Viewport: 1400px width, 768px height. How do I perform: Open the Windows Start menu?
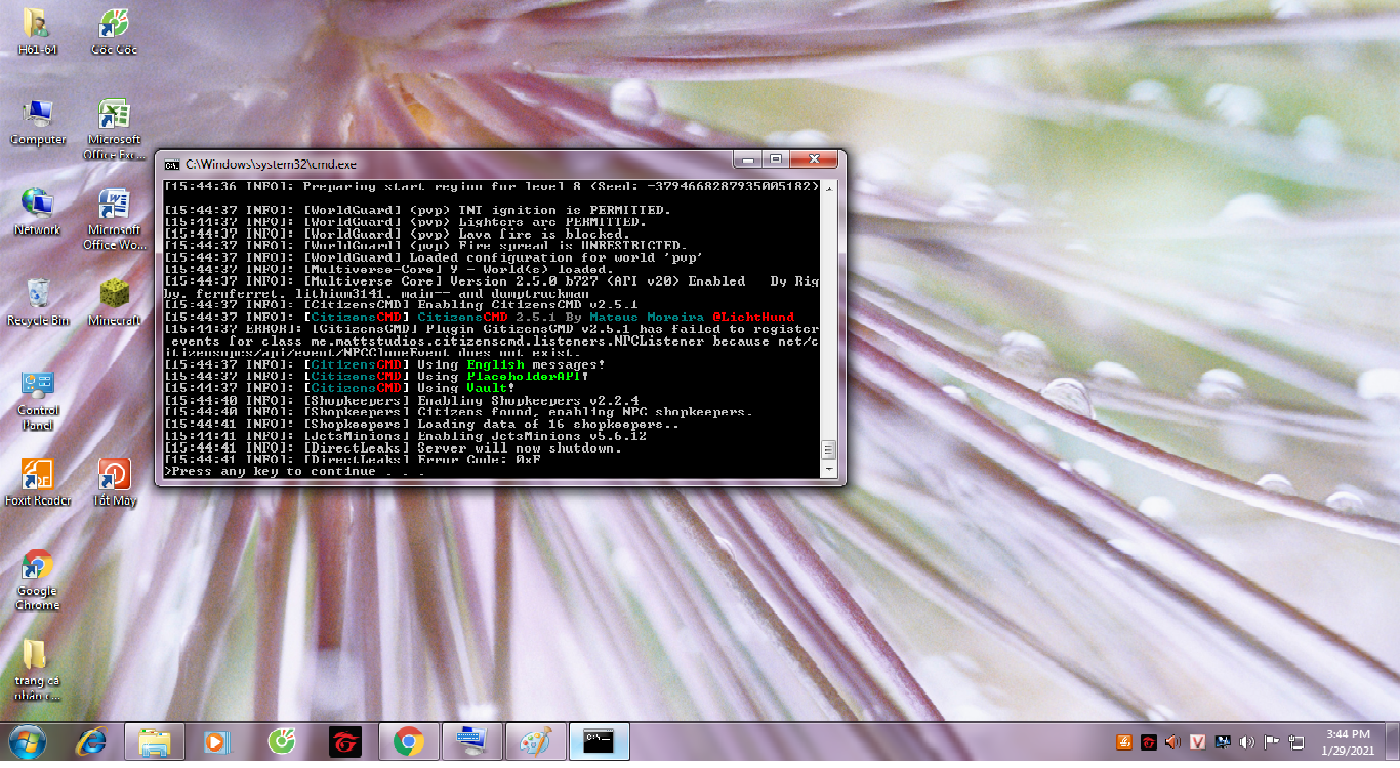pos(27,742)
